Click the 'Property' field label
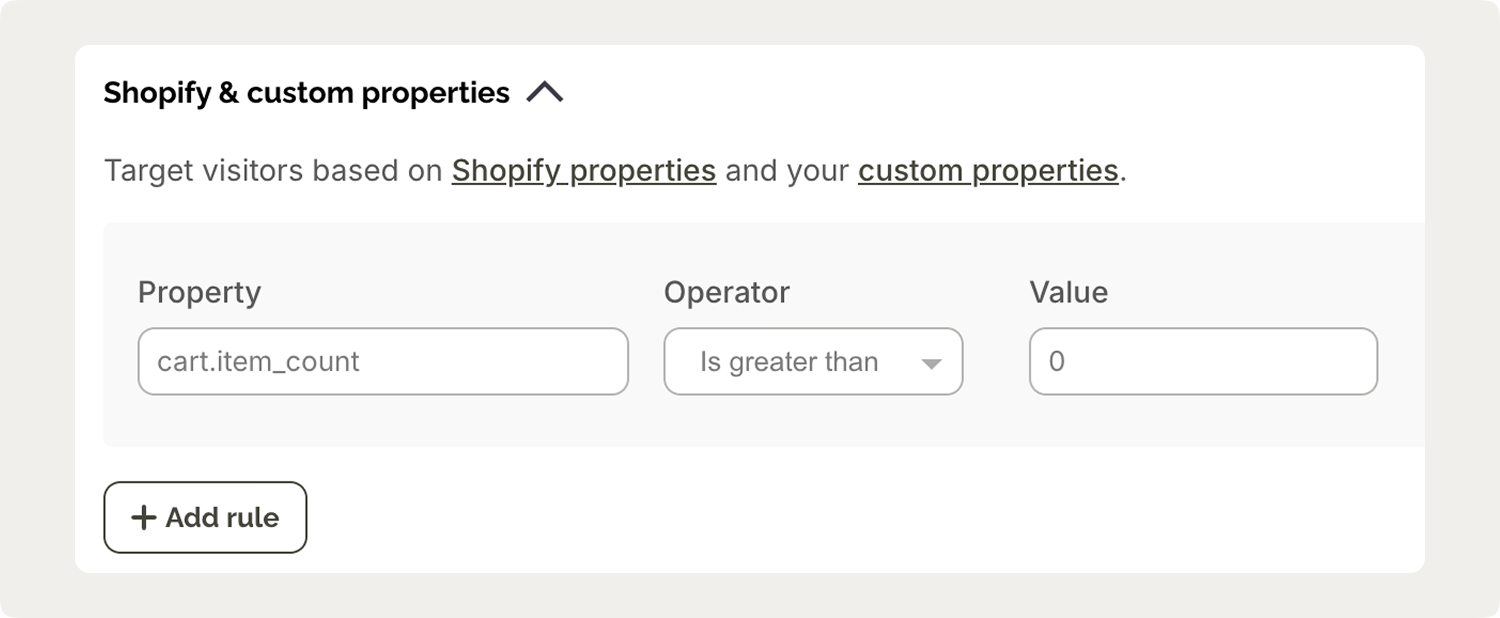This screenshot has height=618, width=1500. (199, 292)
